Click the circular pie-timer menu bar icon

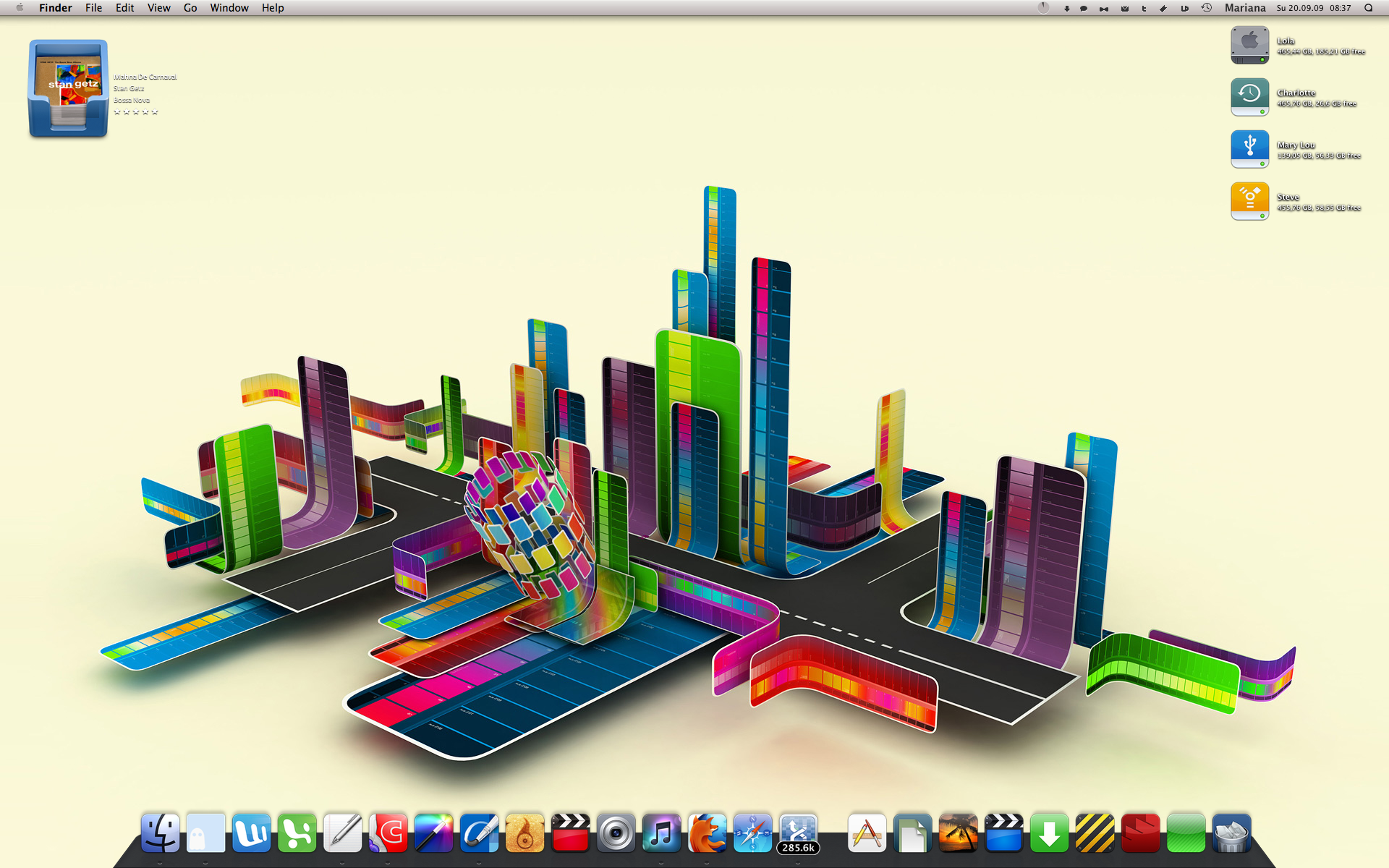point(1043,8)
